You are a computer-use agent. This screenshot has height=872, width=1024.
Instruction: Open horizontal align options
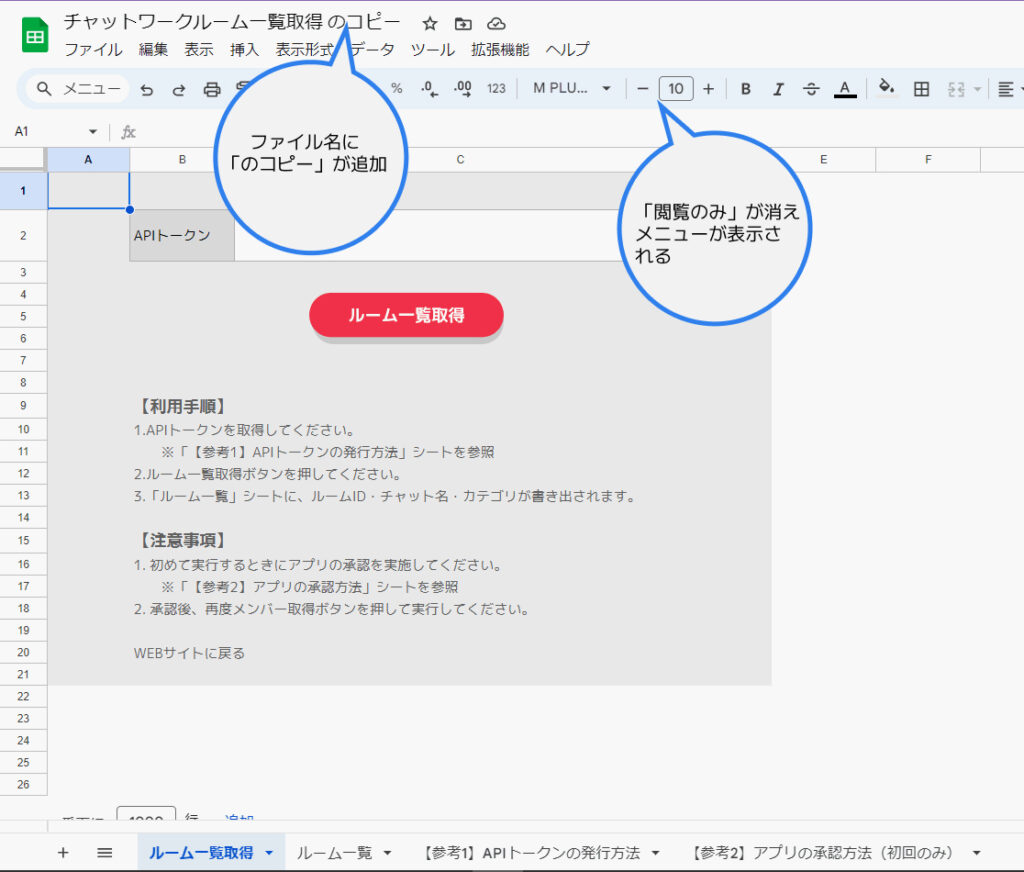click(1006, 89)
